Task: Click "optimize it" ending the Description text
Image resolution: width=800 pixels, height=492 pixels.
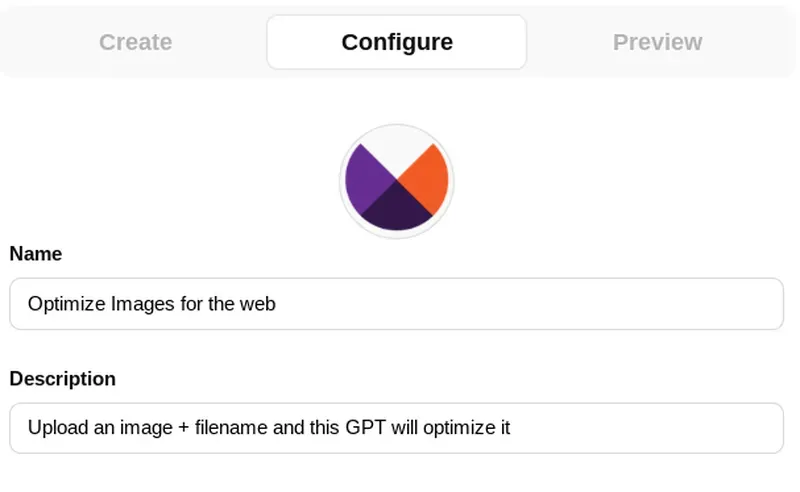Action: click(470, 428)
